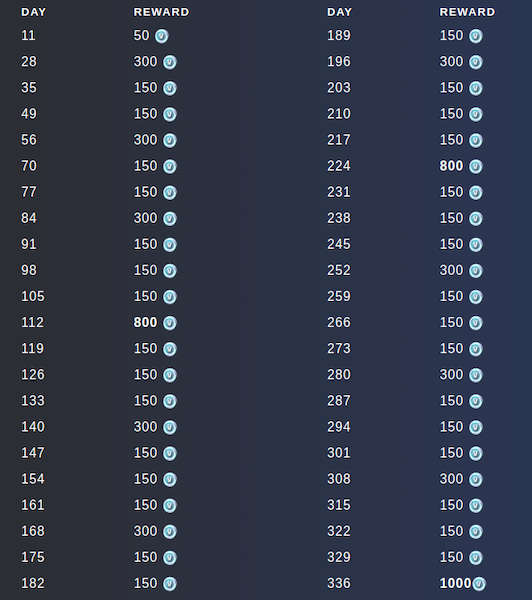Click the V-Bucks icon beside day 11 reward
Viewport: 532px width, 600px height.
[x=162, y=36]
